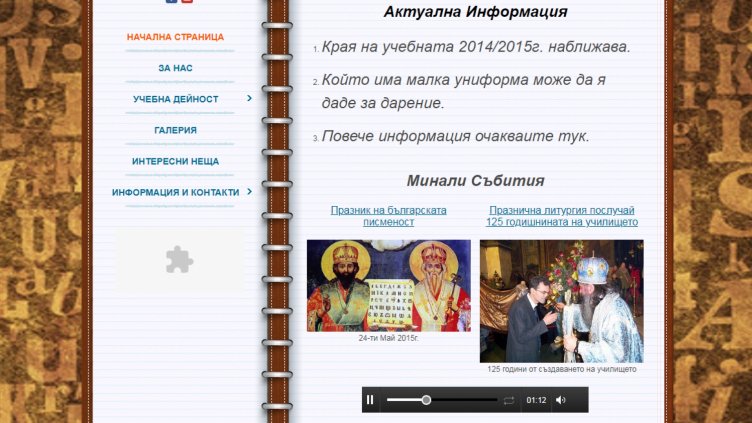
Task: Expand the УЧЕБНА ДЕЙНОСТ submenu arrow
Action: [249, 98]
